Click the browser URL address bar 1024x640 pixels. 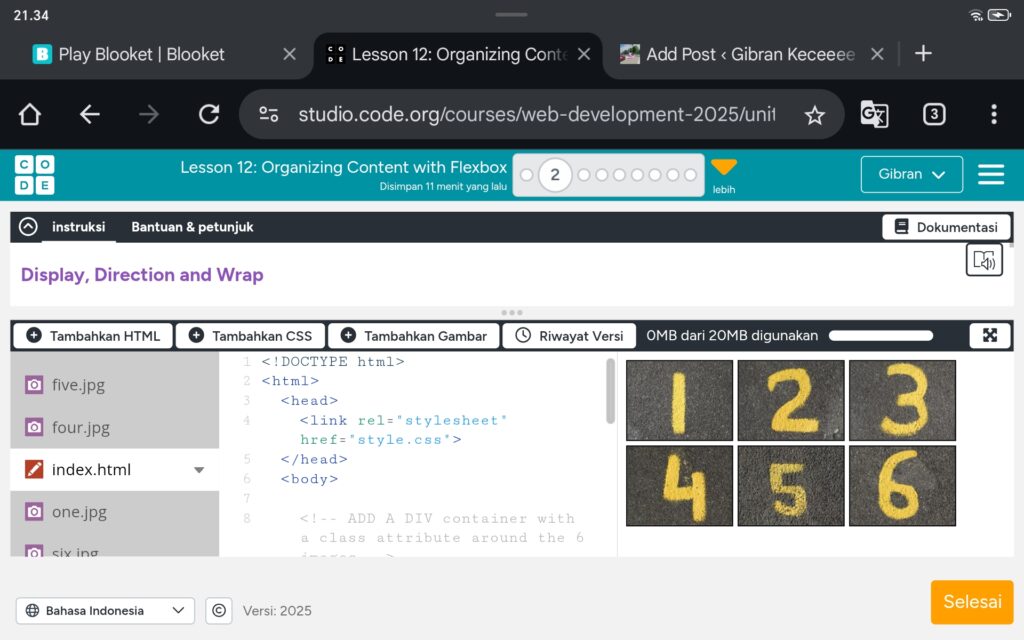(535, 114)
